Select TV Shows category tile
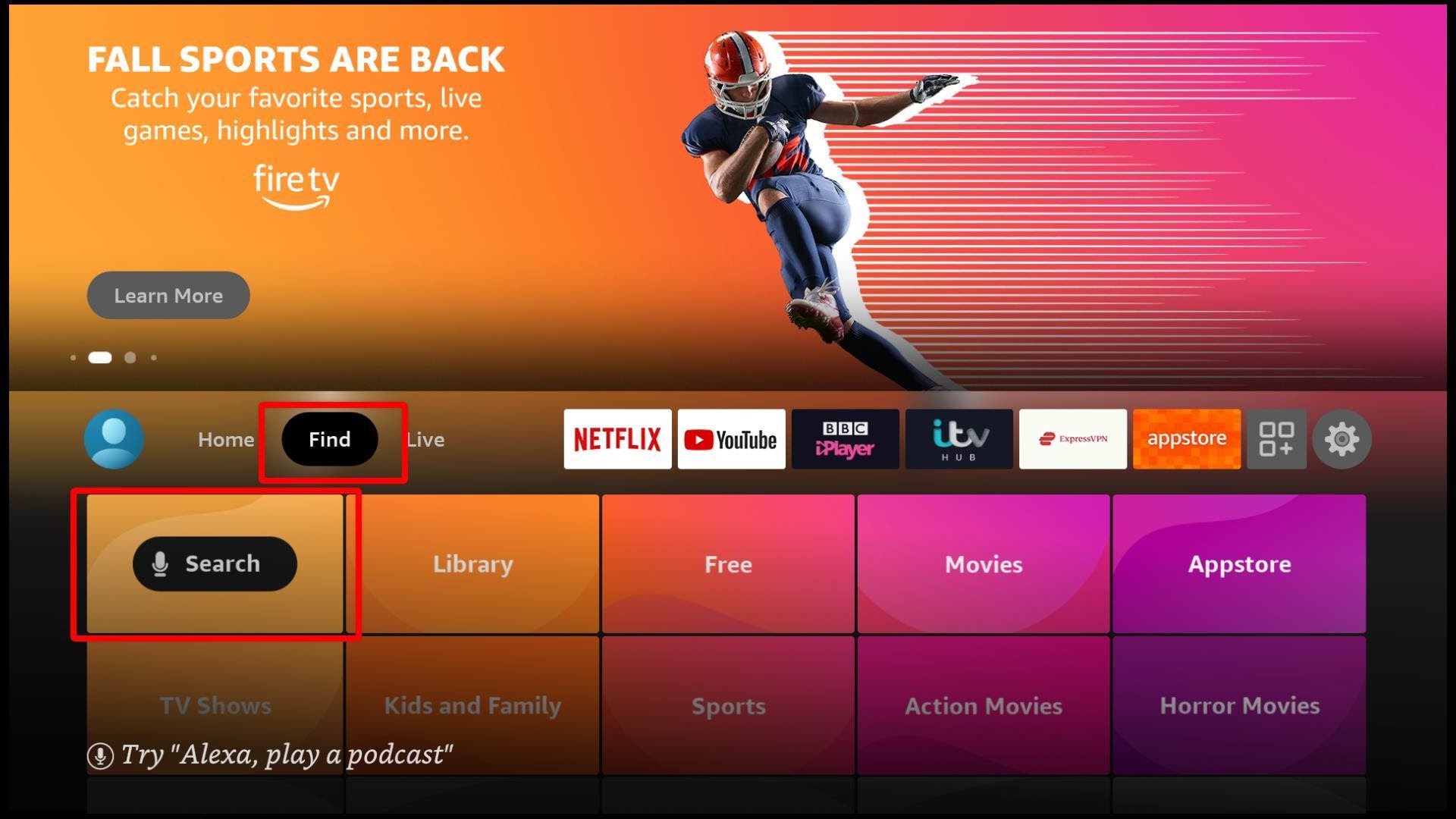Image resolution: width=1456 pixels, height=819 pixels. [x=215, y=706]
